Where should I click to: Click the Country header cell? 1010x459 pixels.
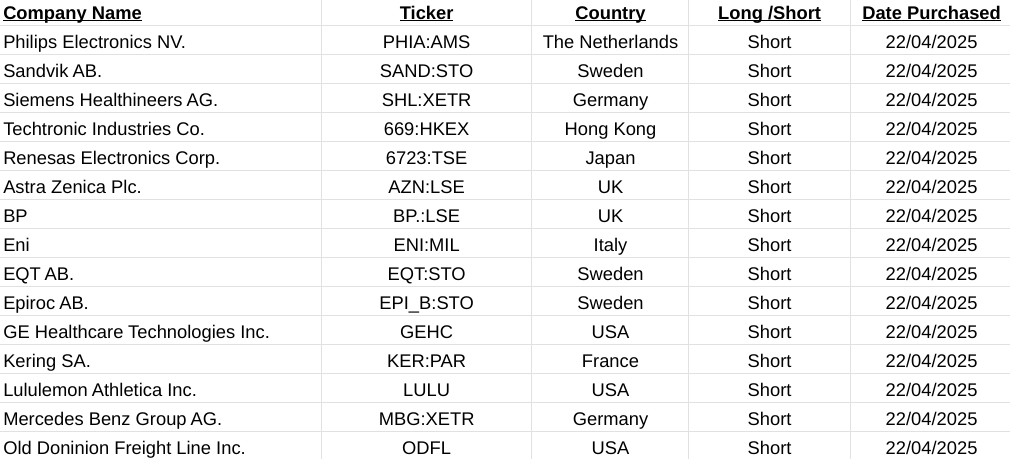pos(610,13)
